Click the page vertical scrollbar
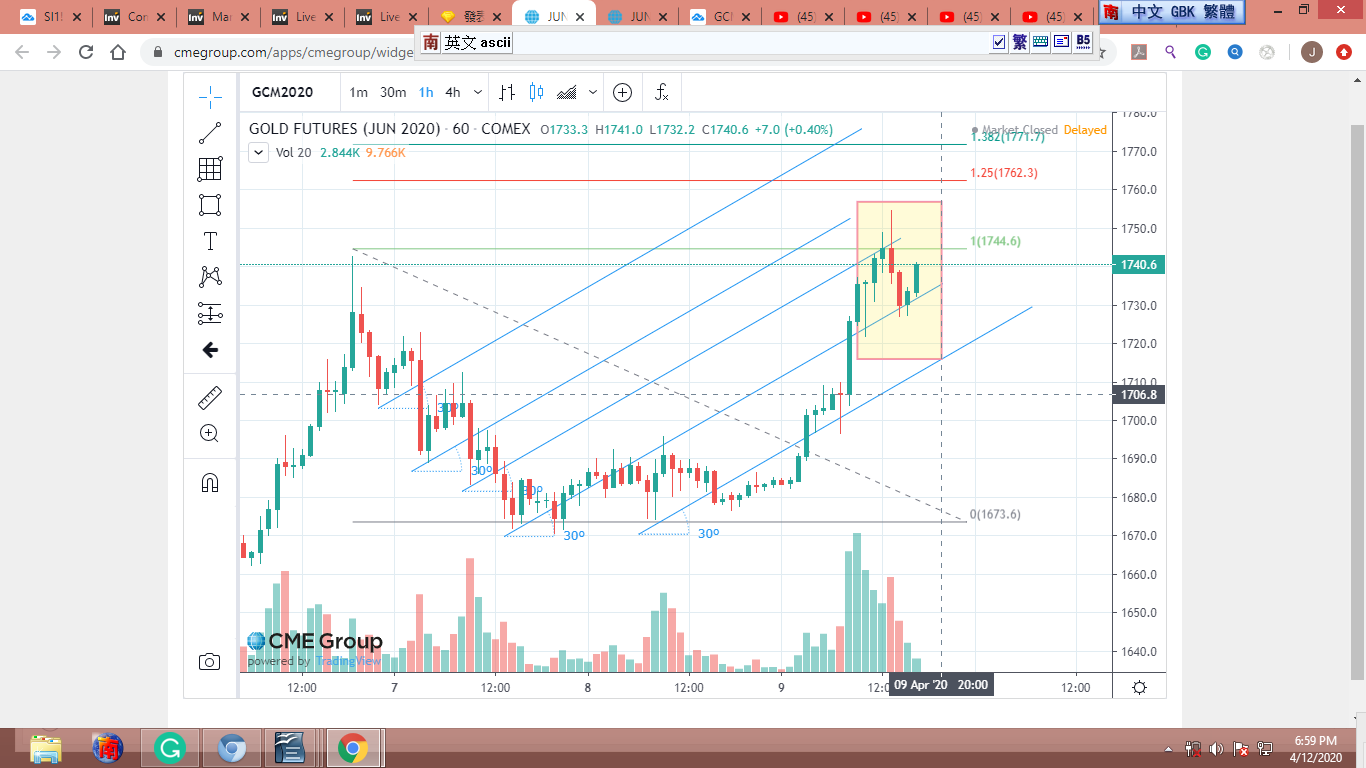 [1357, 400]
